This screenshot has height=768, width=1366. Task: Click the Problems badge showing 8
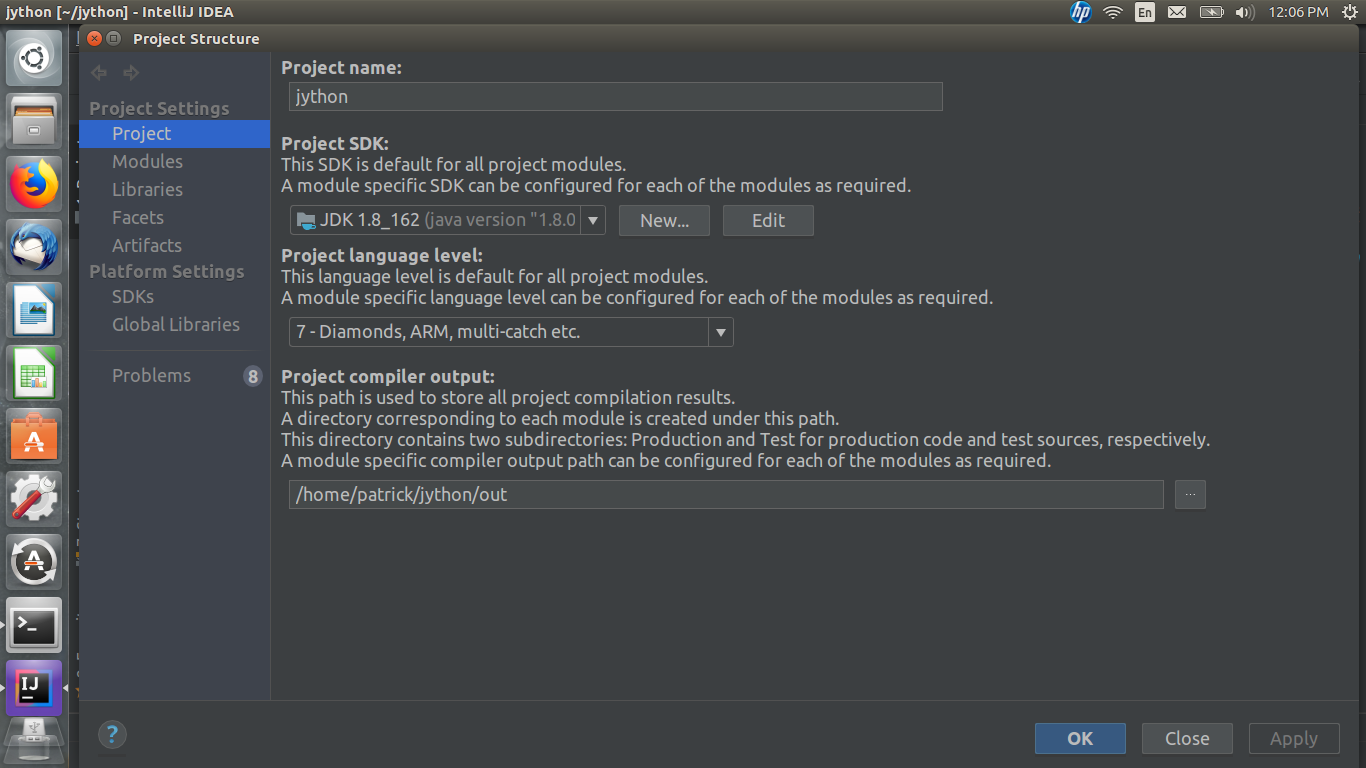251,375
